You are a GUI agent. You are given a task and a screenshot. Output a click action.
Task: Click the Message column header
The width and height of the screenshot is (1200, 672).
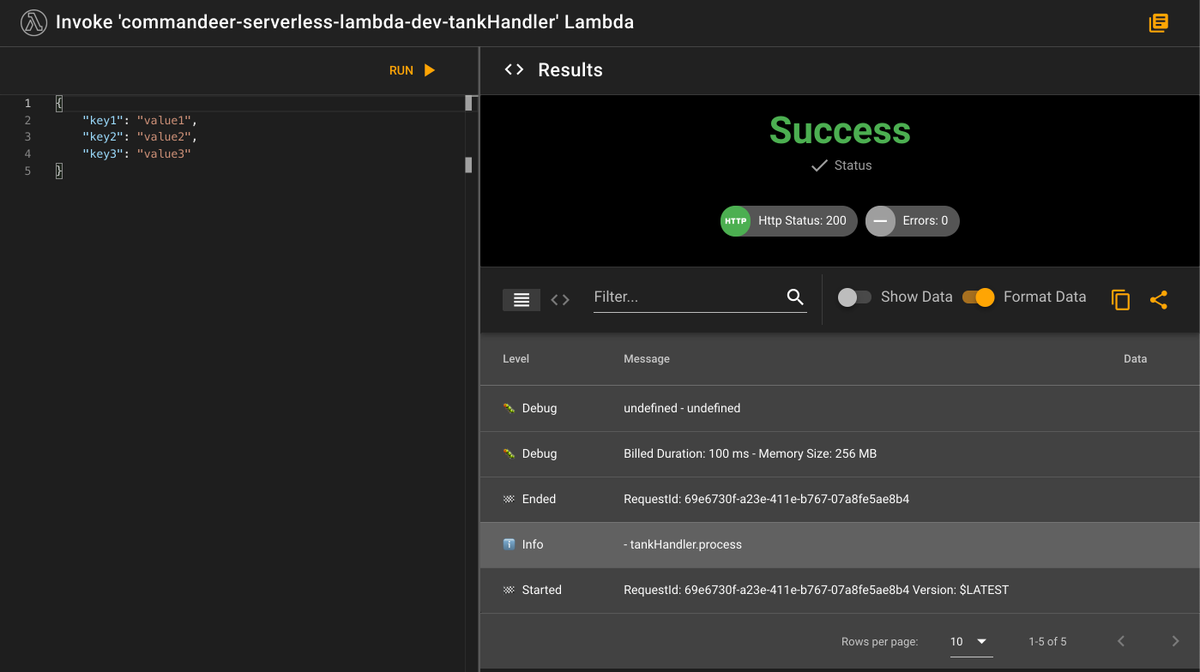point(647,358)
